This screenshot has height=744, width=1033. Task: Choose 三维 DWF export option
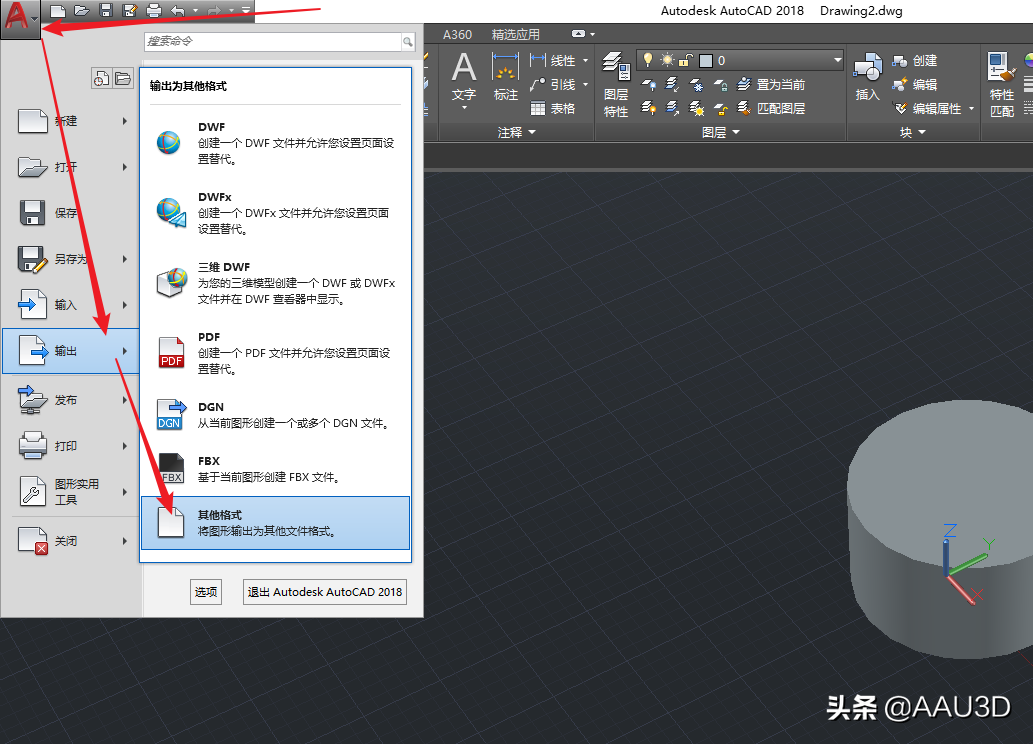[275, 283]
